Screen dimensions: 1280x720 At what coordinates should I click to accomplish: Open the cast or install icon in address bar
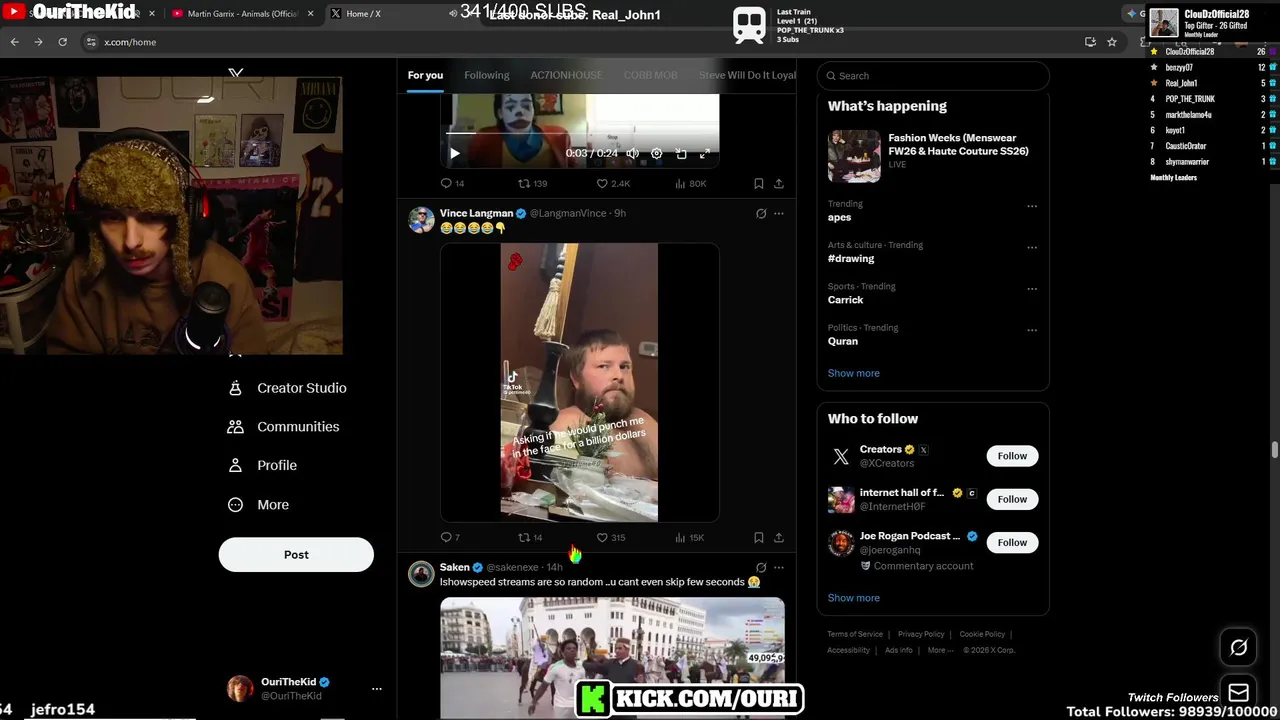point(1090,42)
